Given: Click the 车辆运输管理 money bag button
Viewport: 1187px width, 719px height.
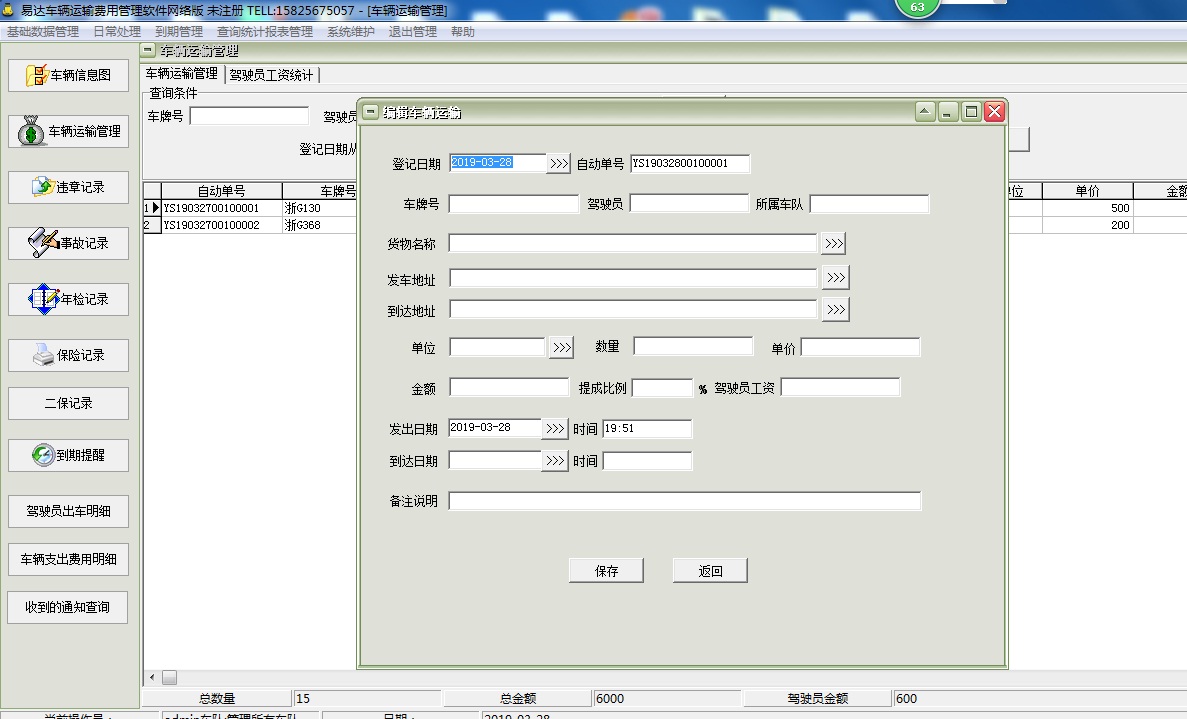Looking at the screenshot, I should 68,131.
